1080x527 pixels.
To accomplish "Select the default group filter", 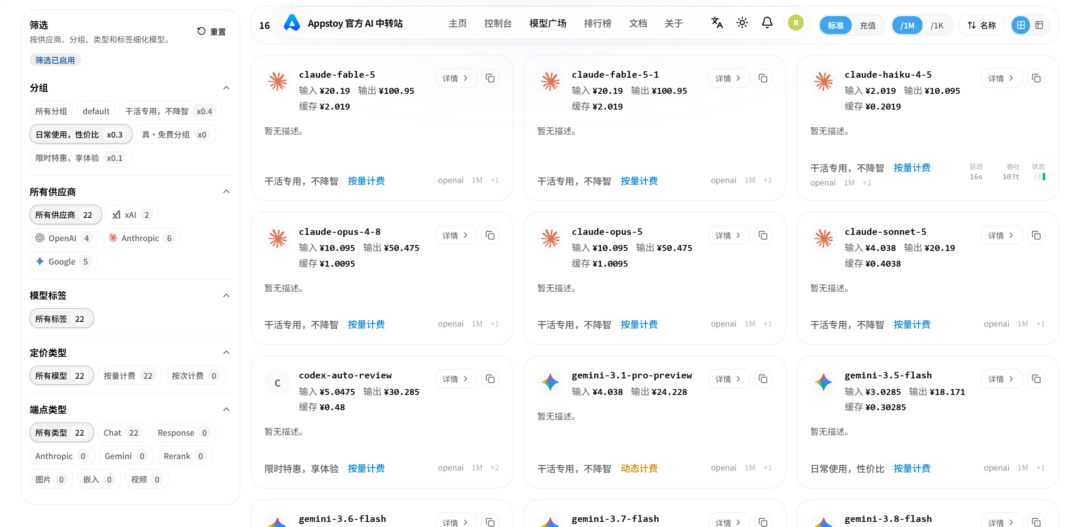I will pyautogui.click(x=96, y=111).
